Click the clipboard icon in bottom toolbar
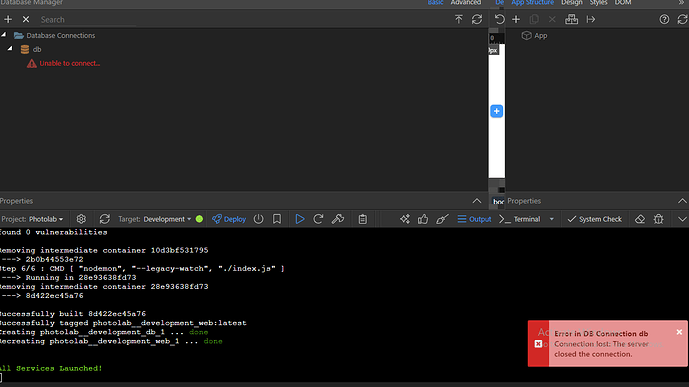Viewport: 689px width, 387px height. click(x=363, y=219)
